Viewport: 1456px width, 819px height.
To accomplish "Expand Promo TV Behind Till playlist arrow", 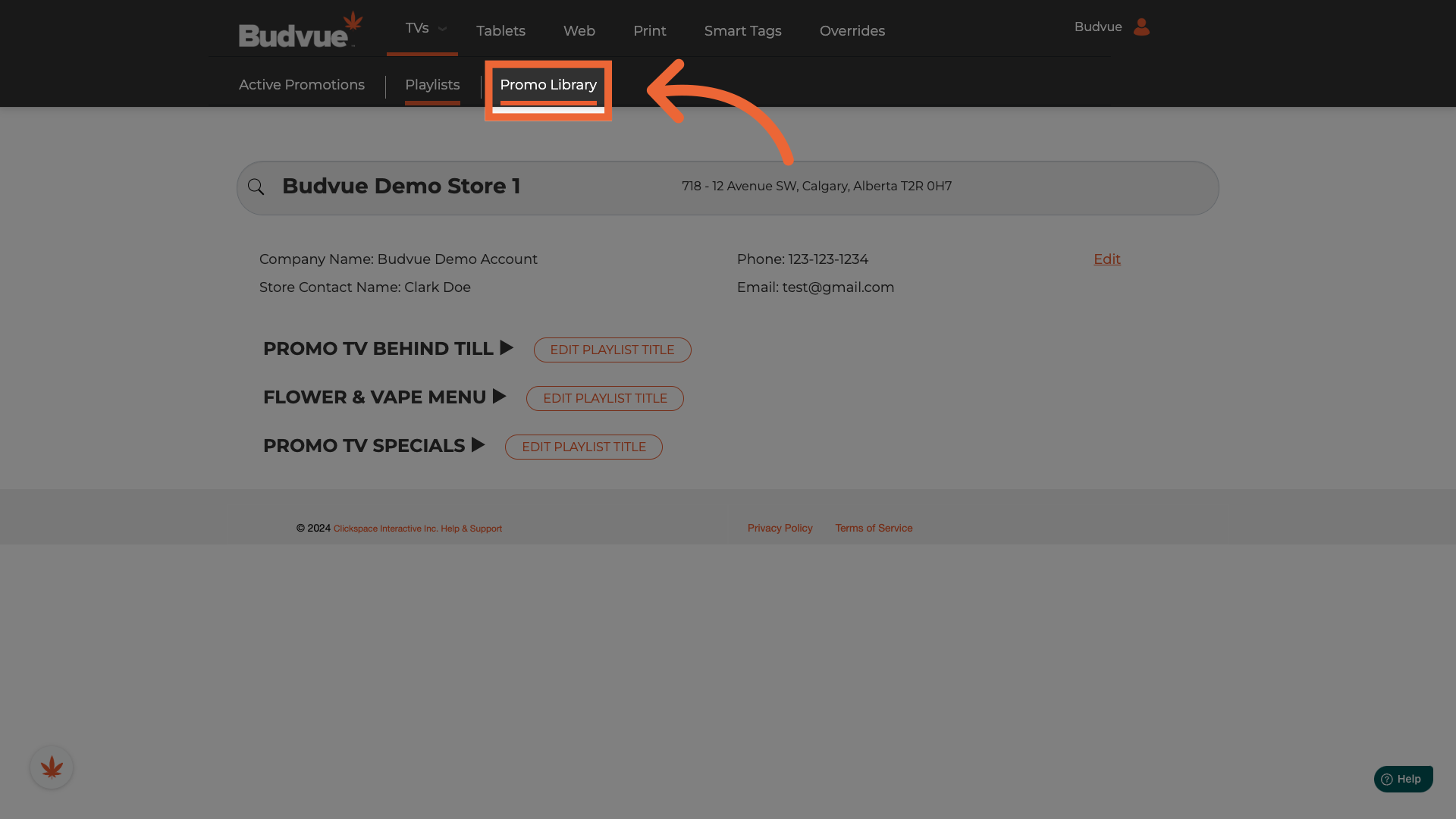I will click(x=507, y=348).
